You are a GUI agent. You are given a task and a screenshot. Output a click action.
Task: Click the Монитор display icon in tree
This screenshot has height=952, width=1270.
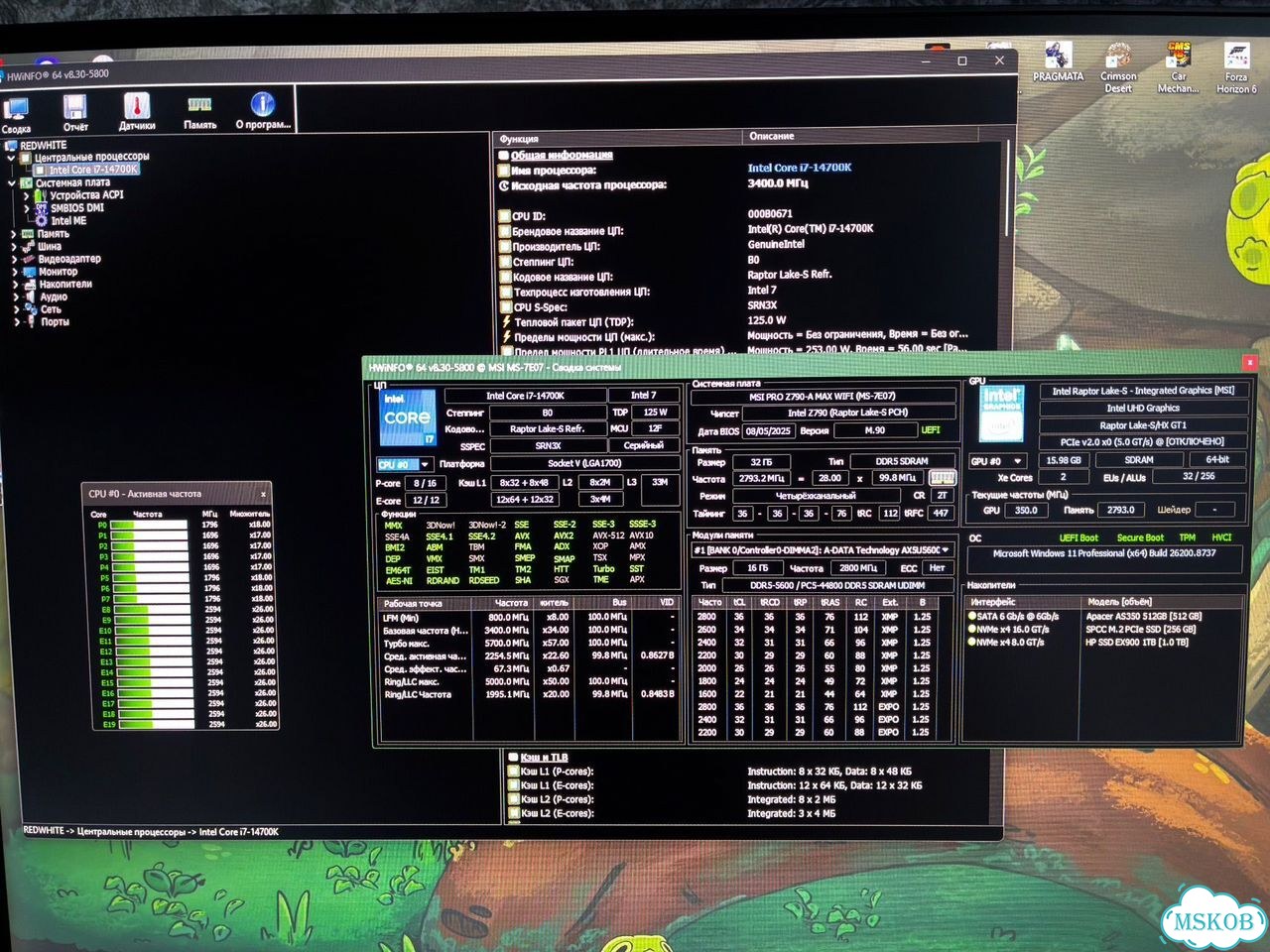30,271
